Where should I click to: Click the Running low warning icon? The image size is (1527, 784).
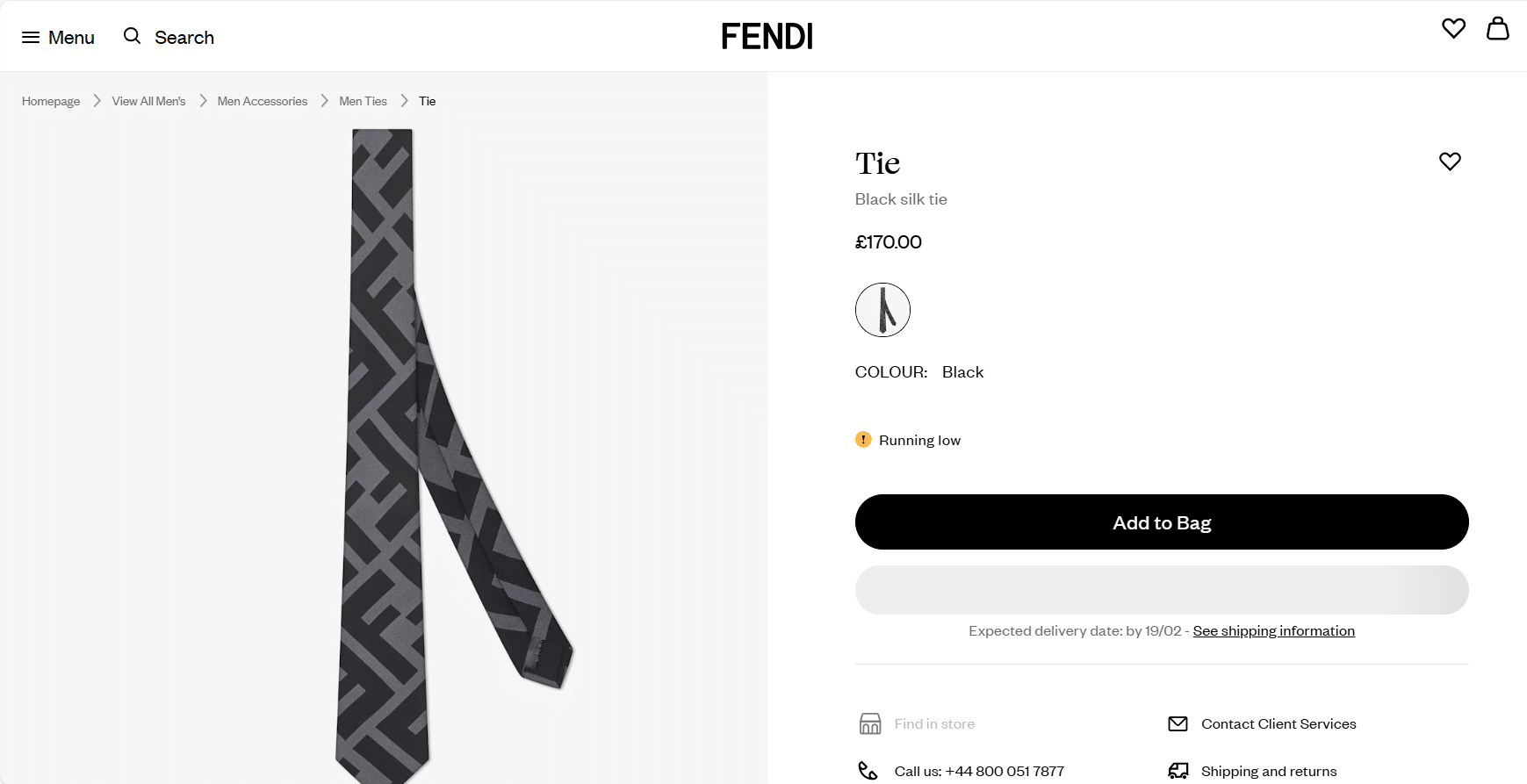tap(863, 440)
